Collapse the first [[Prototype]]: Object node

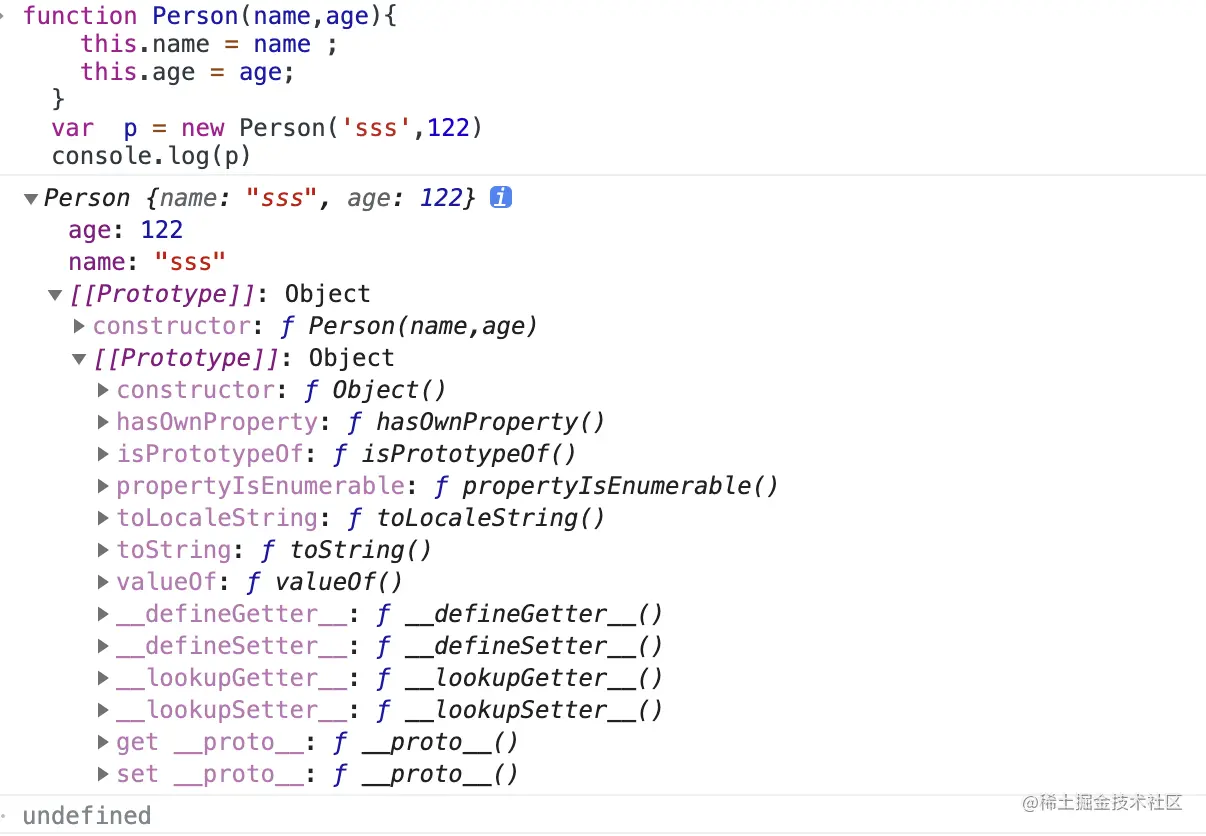click(55, 294)
